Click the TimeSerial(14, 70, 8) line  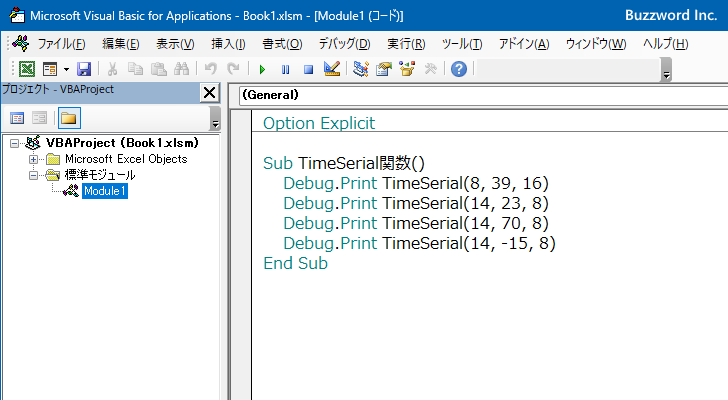[416, 223]
